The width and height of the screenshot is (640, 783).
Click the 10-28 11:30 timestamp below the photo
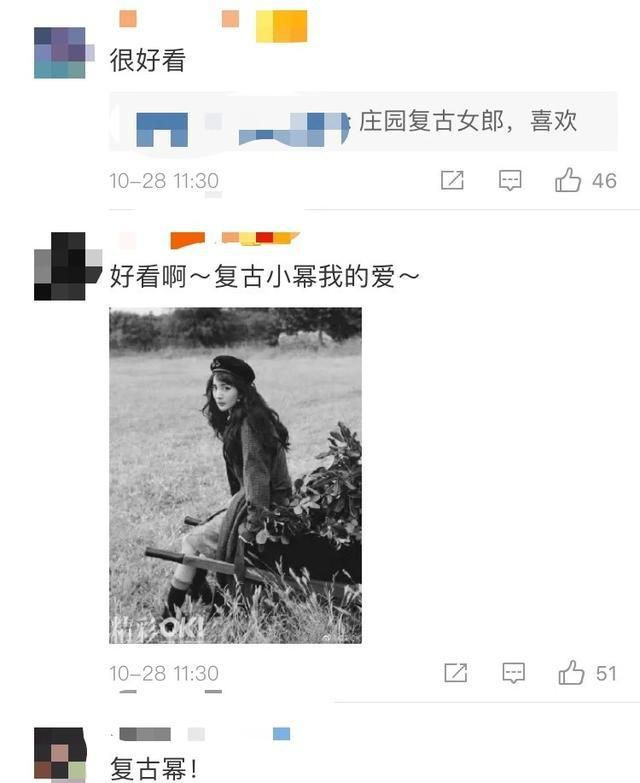(164, 673)
